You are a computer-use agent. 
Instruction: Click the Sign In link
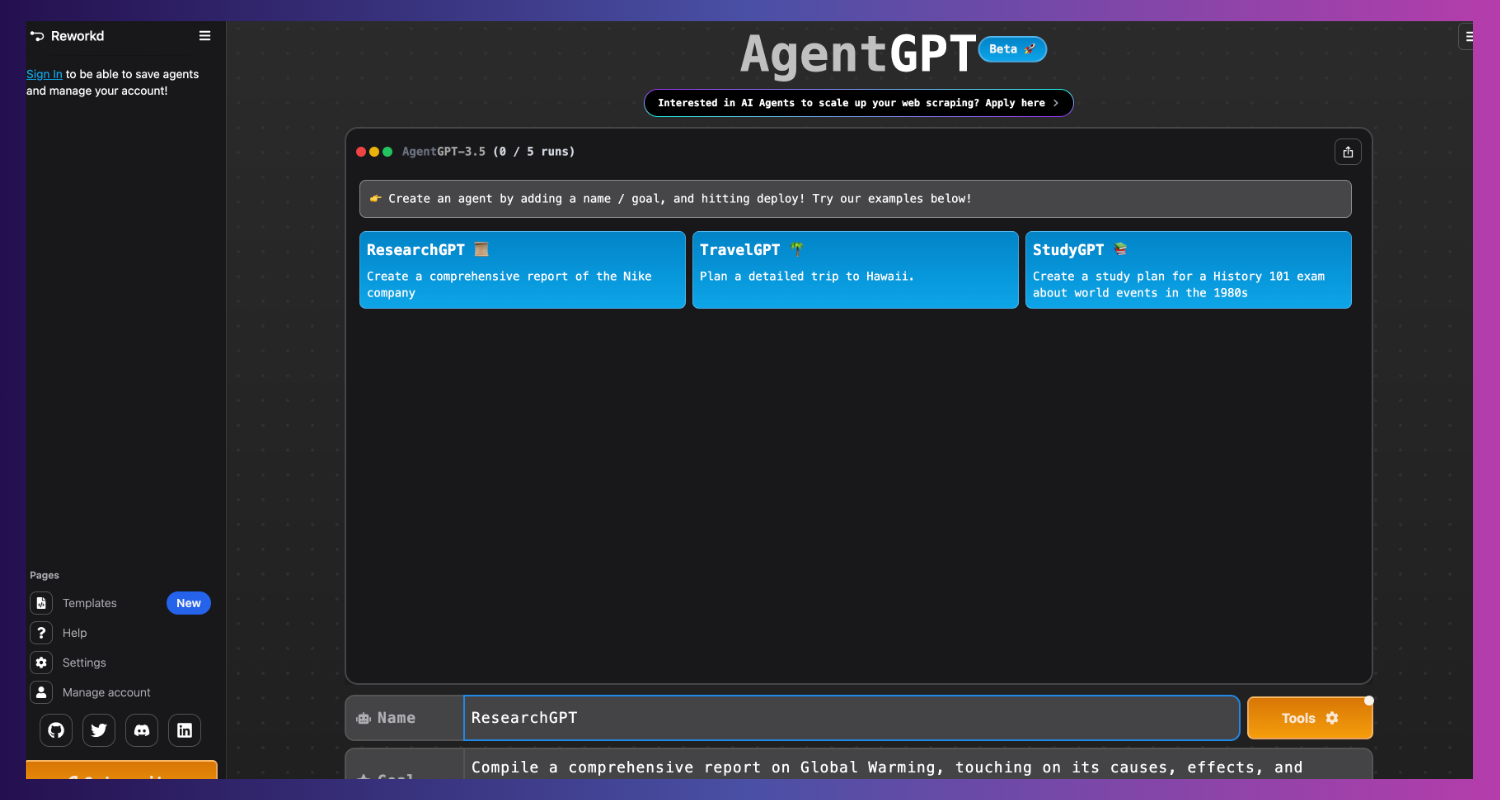coord(44,74)
